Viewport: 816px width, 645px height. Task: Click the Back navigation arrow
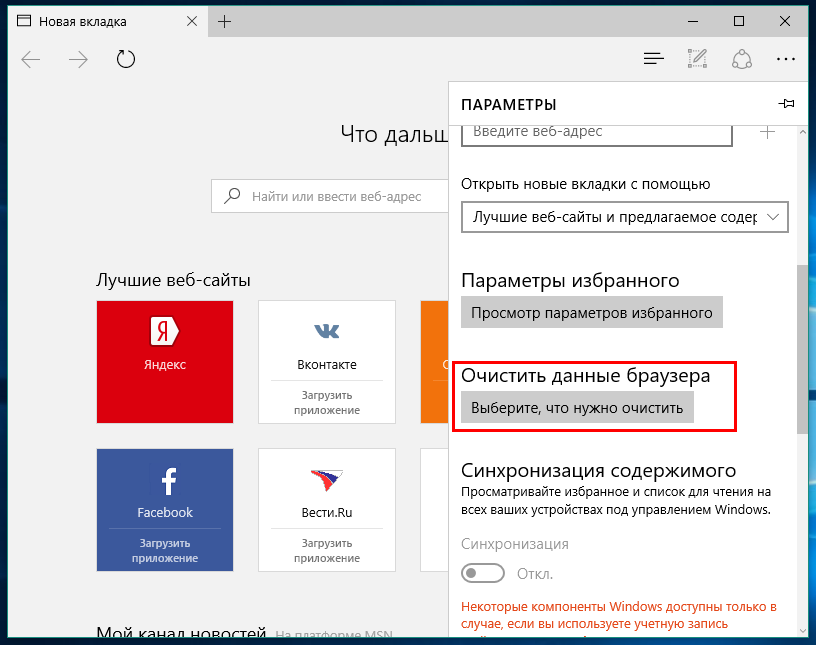31,59
